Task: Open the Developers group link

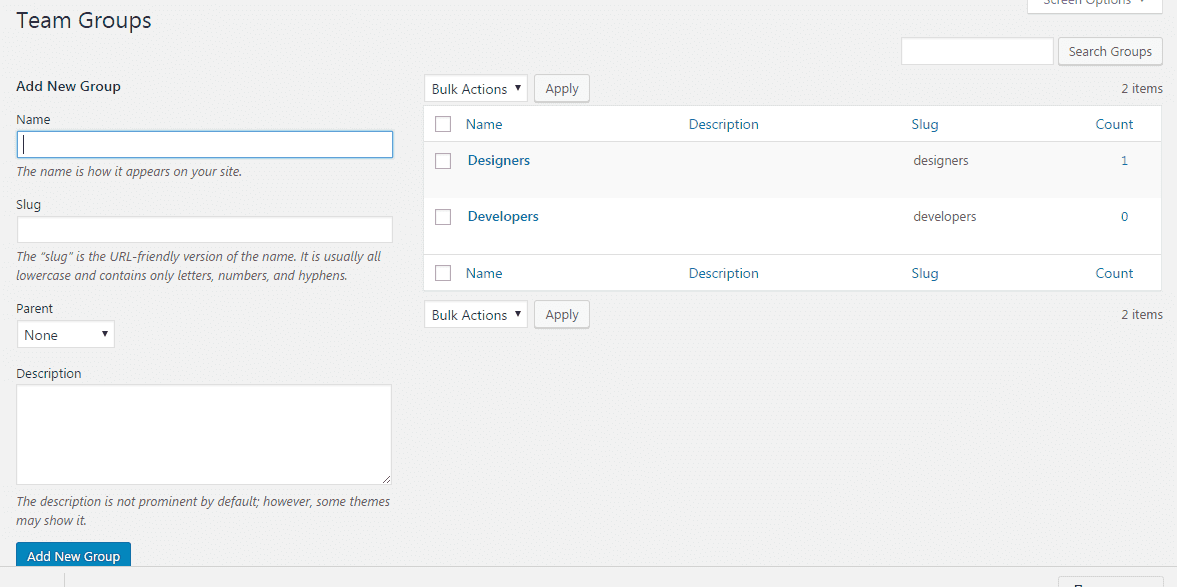Action: coord(503,216)
